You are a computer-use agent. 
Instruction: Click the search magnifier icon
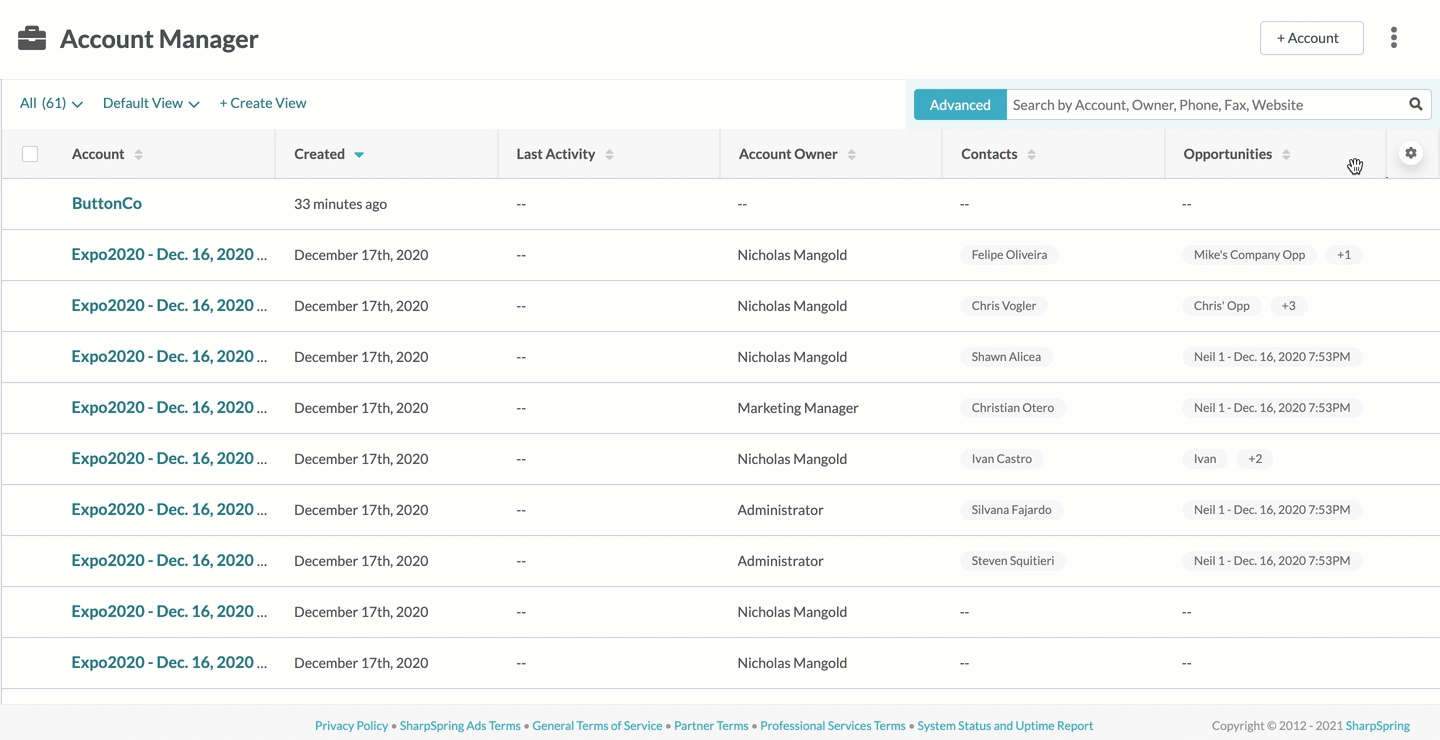point(1416,104)
